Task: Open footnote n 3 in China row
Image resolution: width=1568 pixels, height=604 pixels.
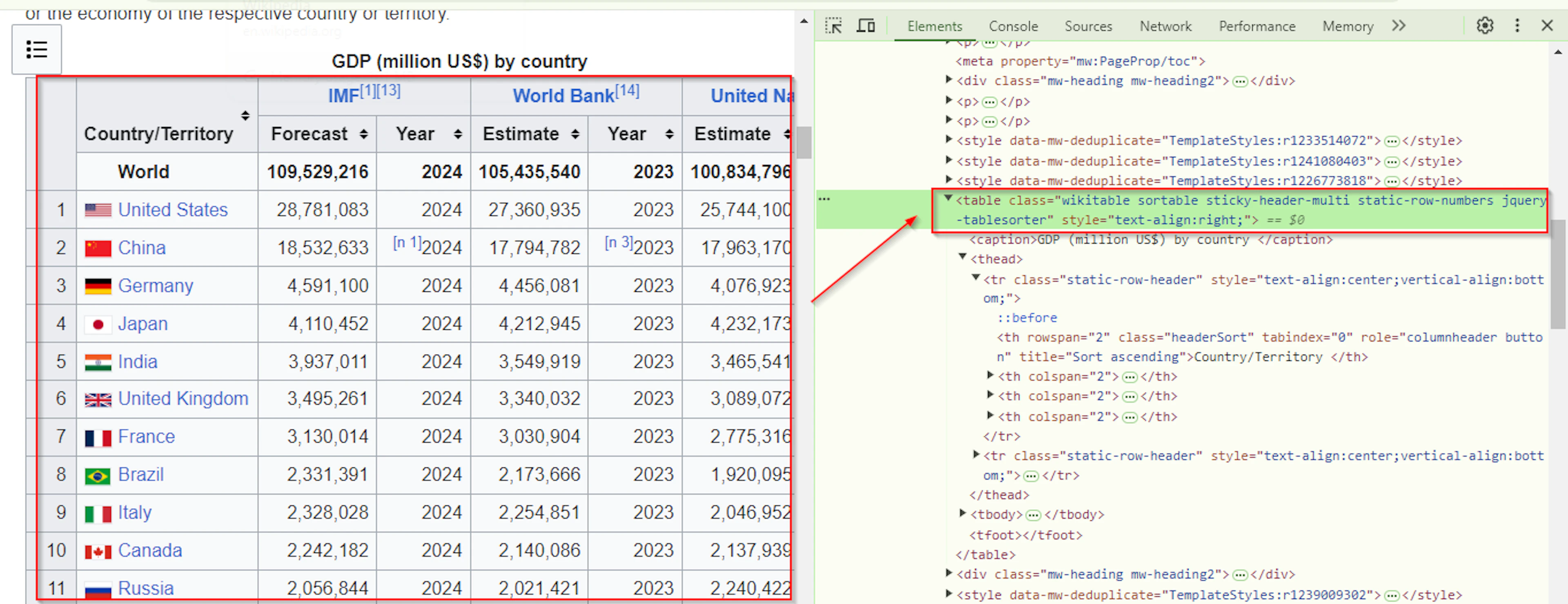Action: (619, 243)
